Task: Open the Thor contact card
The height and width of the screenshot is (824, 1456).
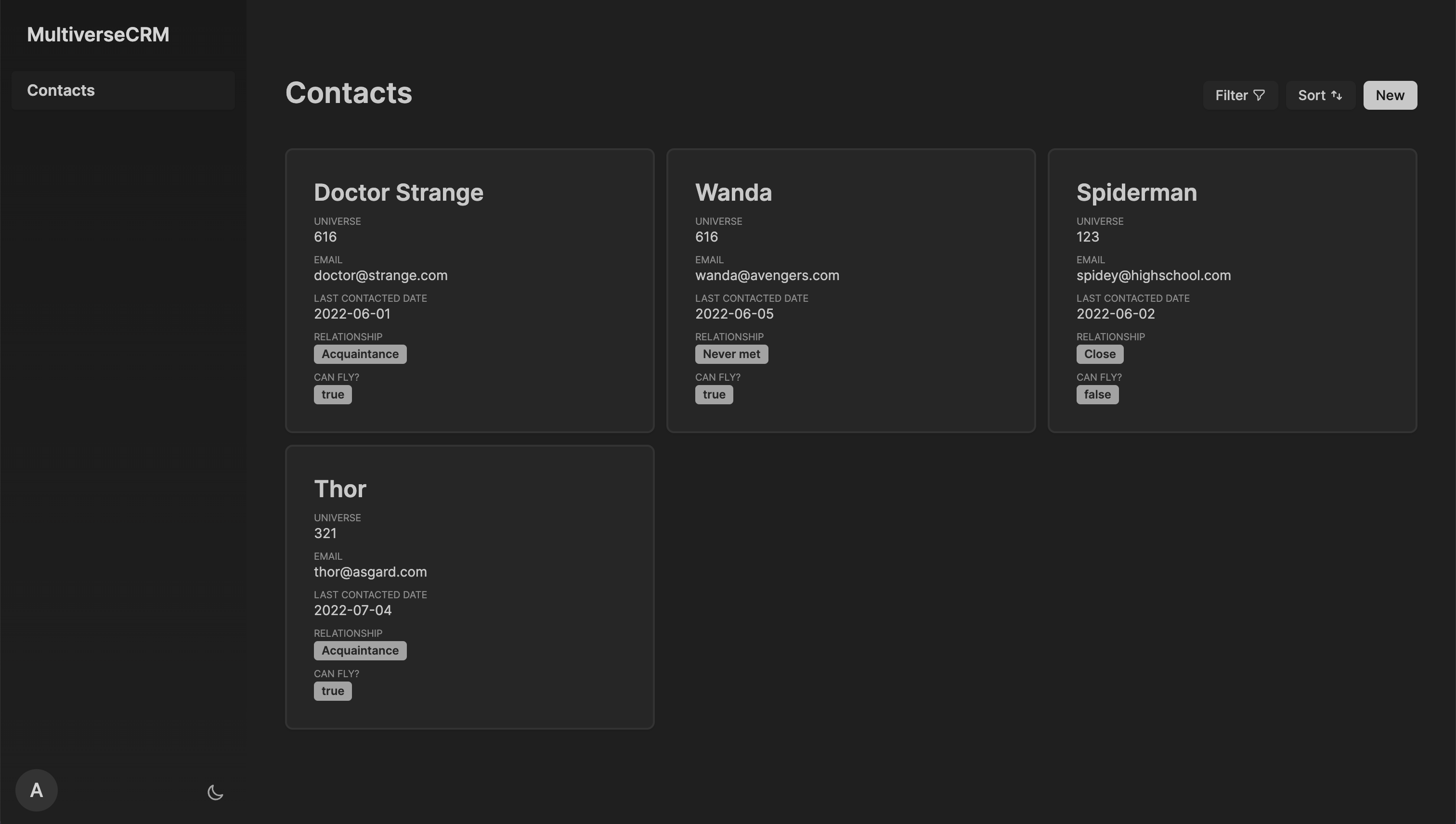Action: click(x=470, y=588)
